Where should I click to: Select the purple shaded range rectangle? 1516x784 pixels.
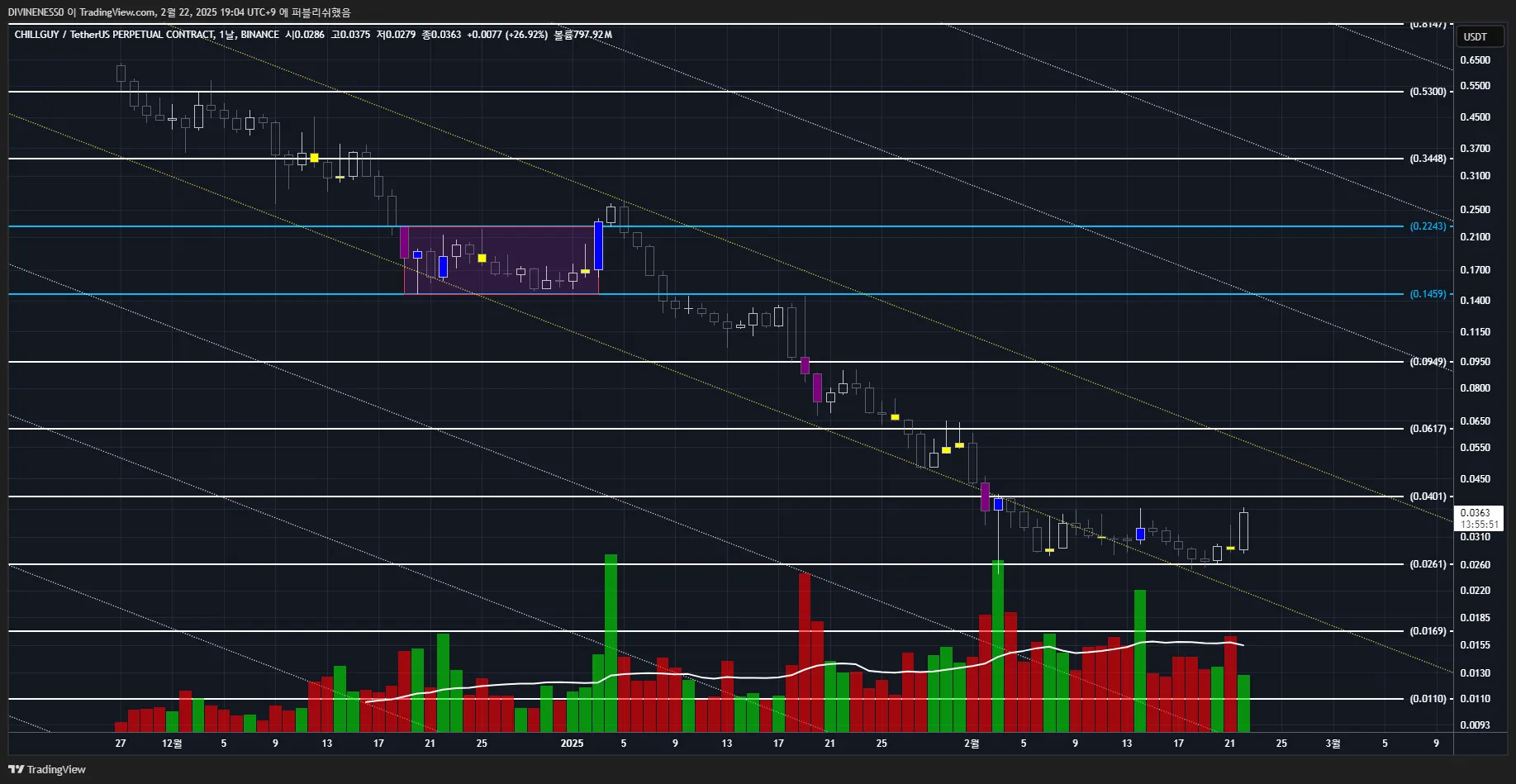501,260
